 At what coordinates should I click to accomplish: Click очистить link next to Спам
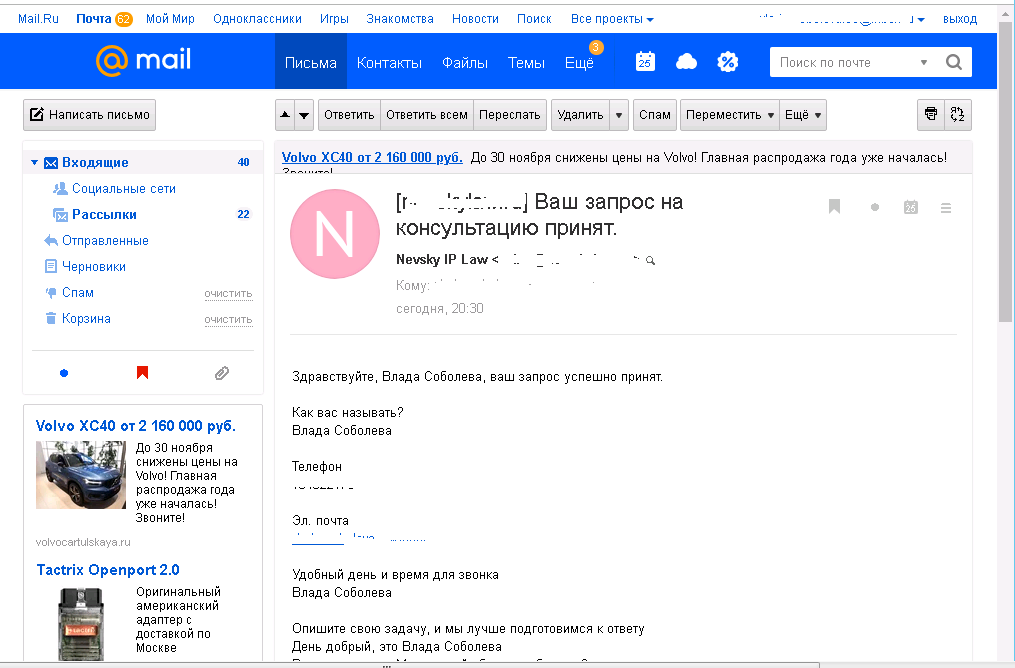(228, 293)
